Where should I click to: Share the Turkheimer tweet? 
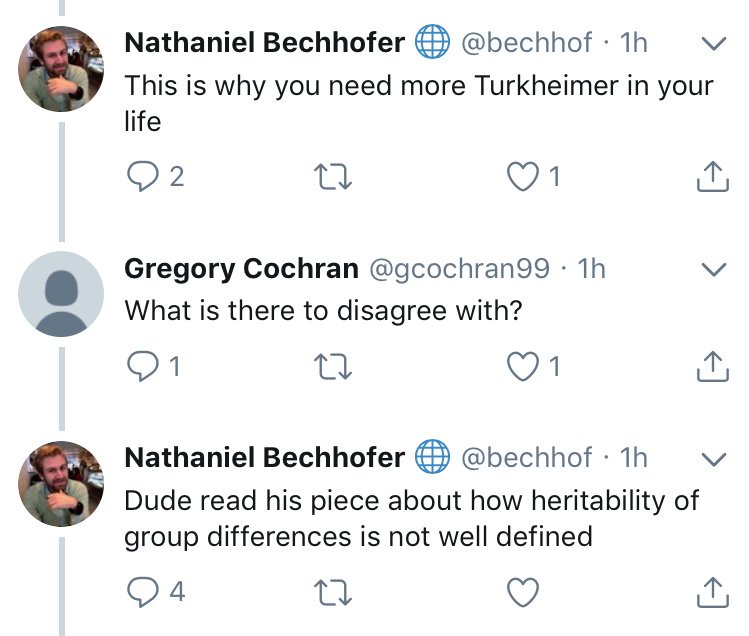pos(708,177)
